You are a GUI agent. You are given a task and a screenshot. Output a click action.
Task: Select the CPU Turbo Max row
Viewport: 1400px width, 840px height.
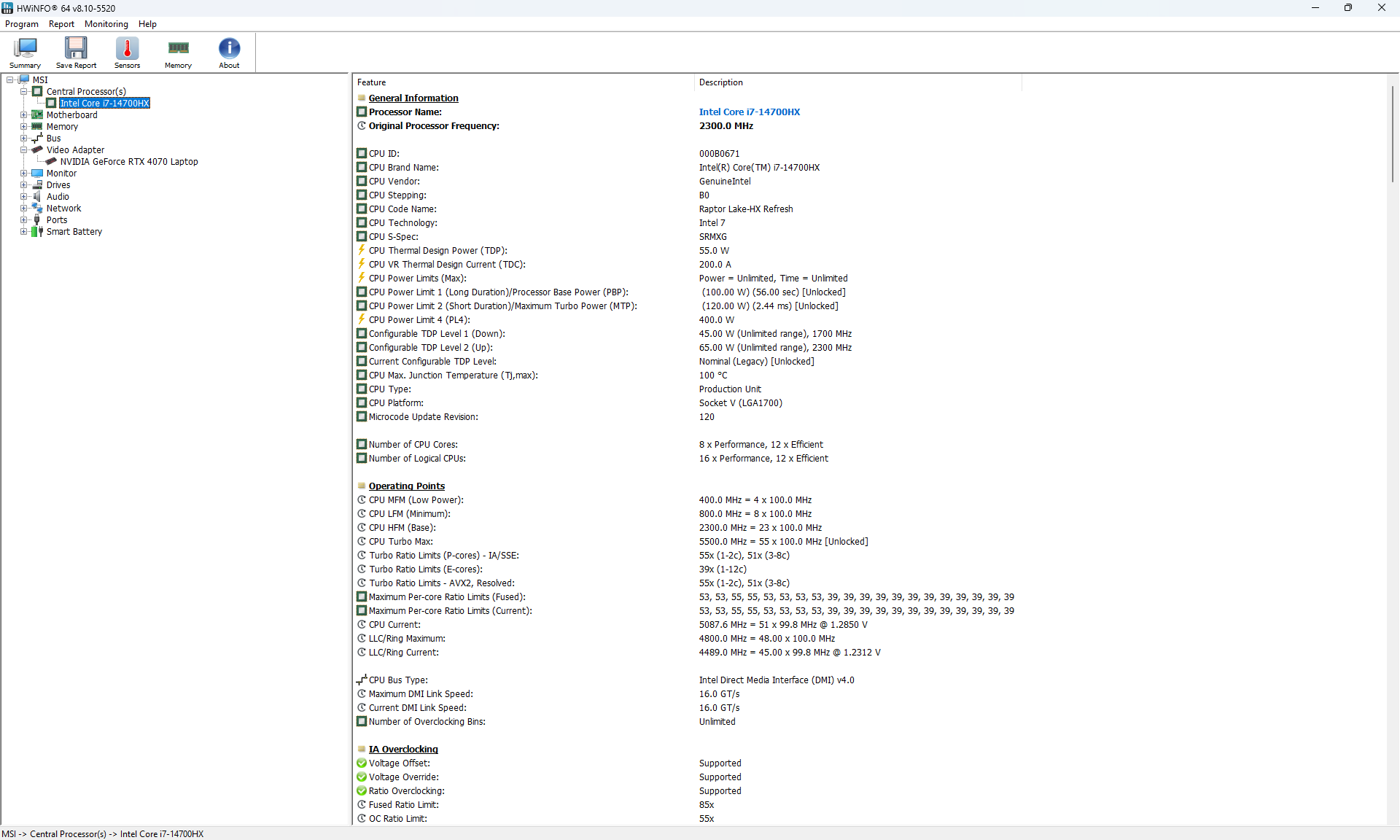401,542
